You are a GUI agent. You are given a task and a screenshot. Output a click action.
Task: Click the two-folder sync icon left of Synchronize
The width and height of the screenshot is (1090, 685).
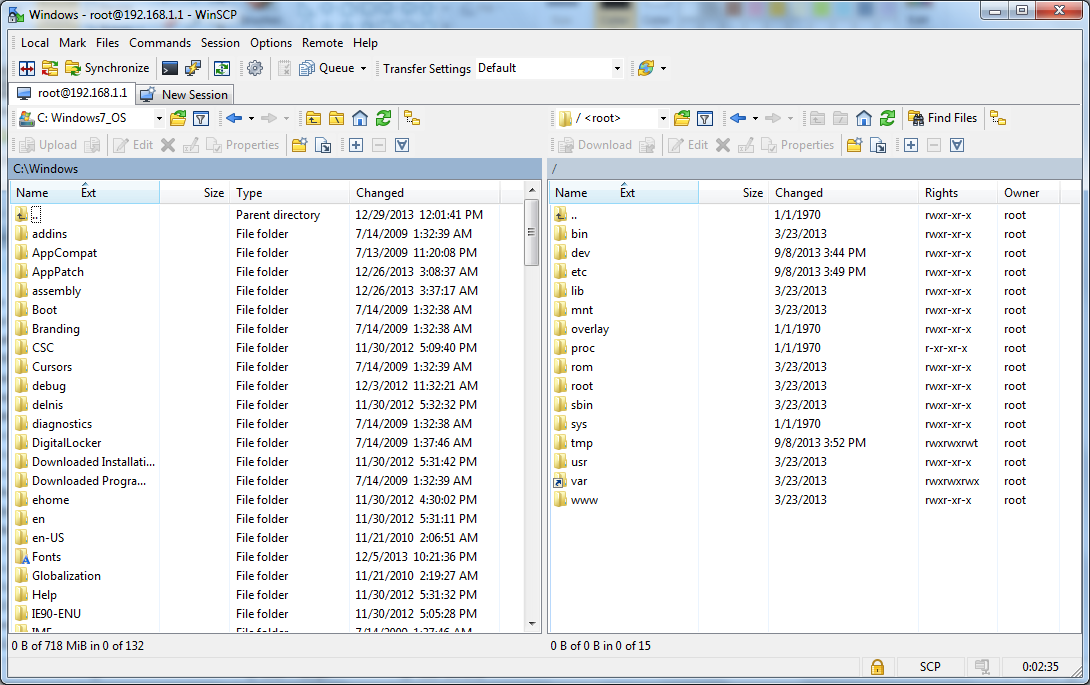pos(49,68)
